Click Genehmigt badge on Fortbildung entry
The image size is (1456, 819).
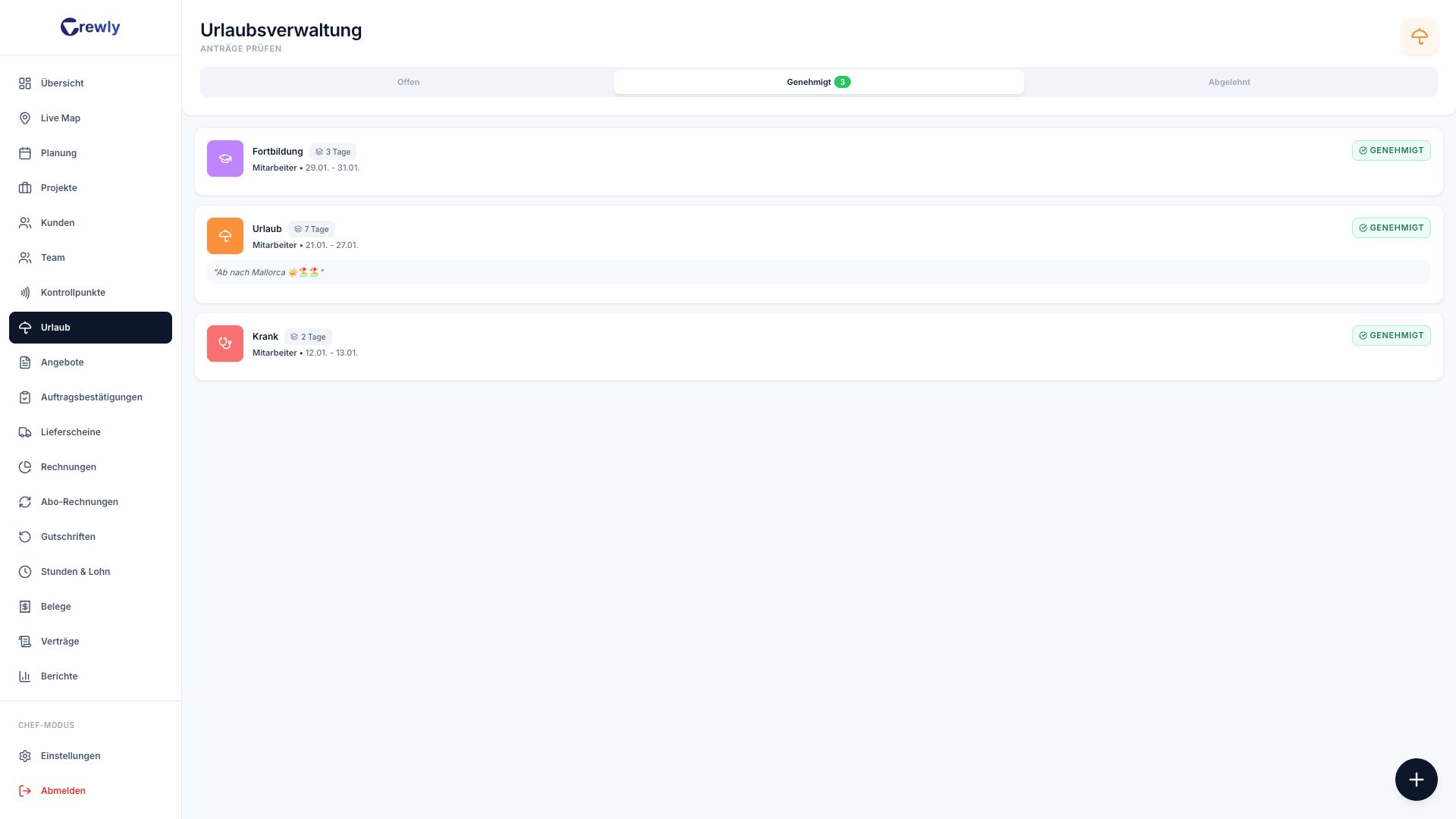1391,151
